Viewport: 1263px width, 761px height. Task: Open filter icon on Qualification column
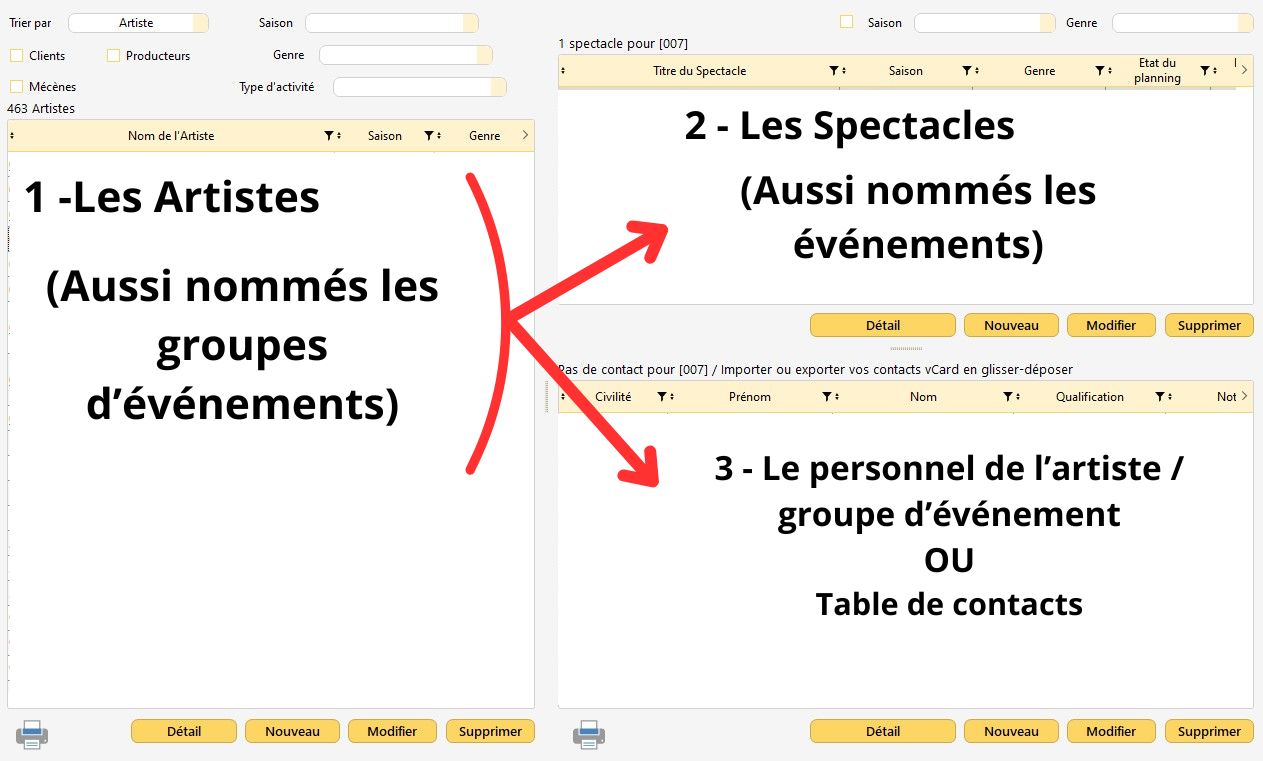(1158, 397)
